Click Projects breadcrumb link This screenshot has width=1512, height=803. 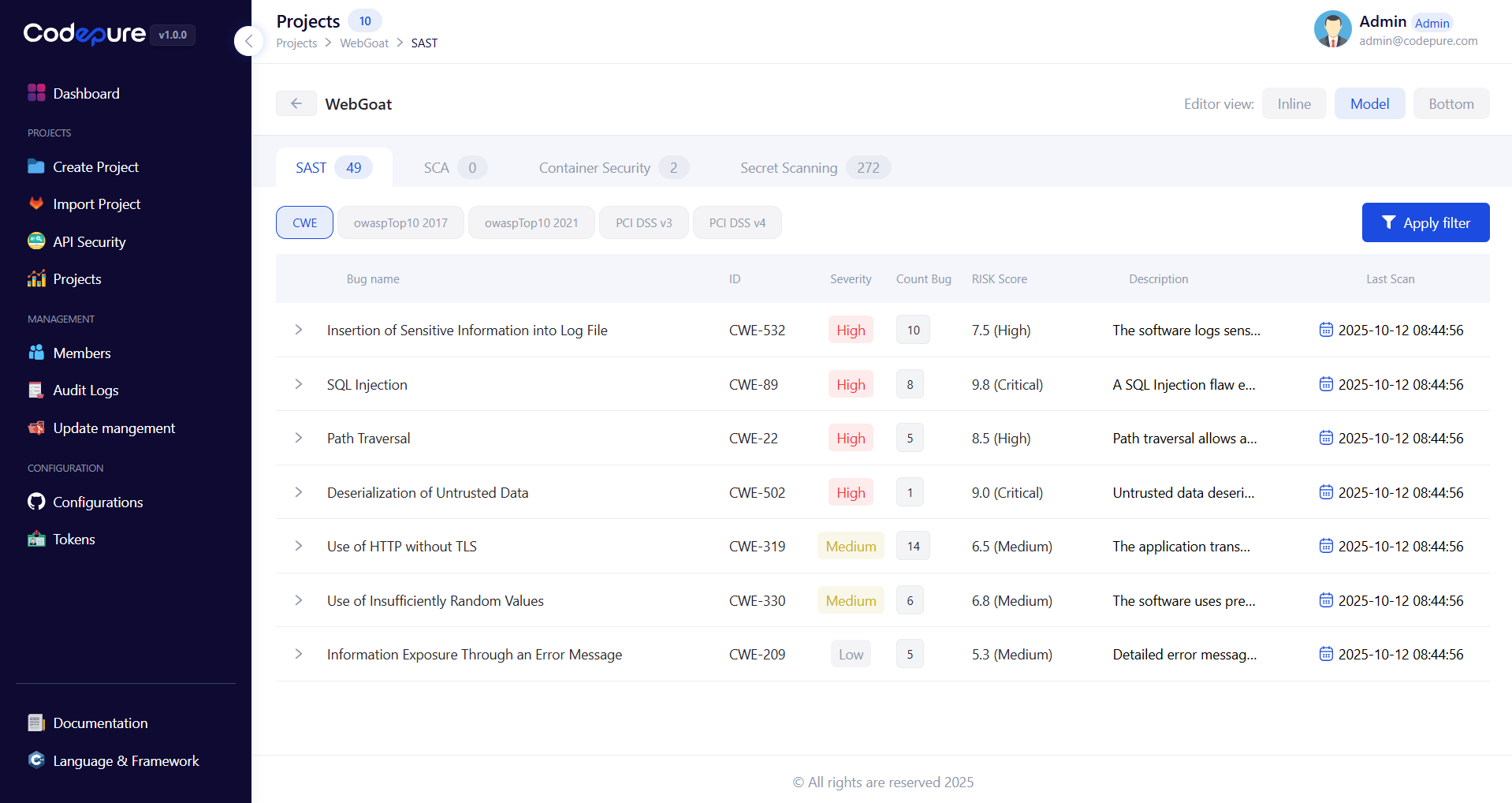[x=296, y=43]
